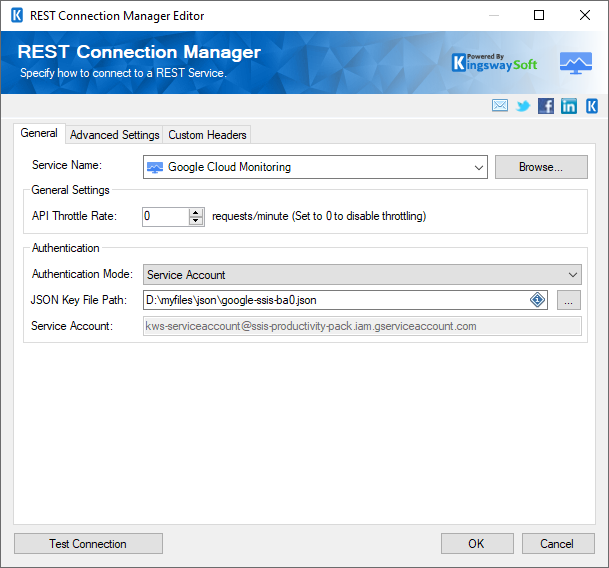The image size is (609, 568).
Task: Click the 'Service Name:' label
Action: click(67, 165)
